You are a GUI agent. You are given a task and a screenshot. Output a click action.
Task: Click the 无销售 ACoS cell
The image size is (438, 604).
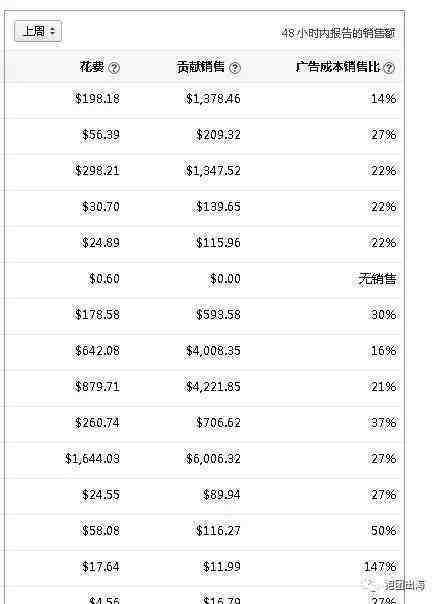pos(377,279)
